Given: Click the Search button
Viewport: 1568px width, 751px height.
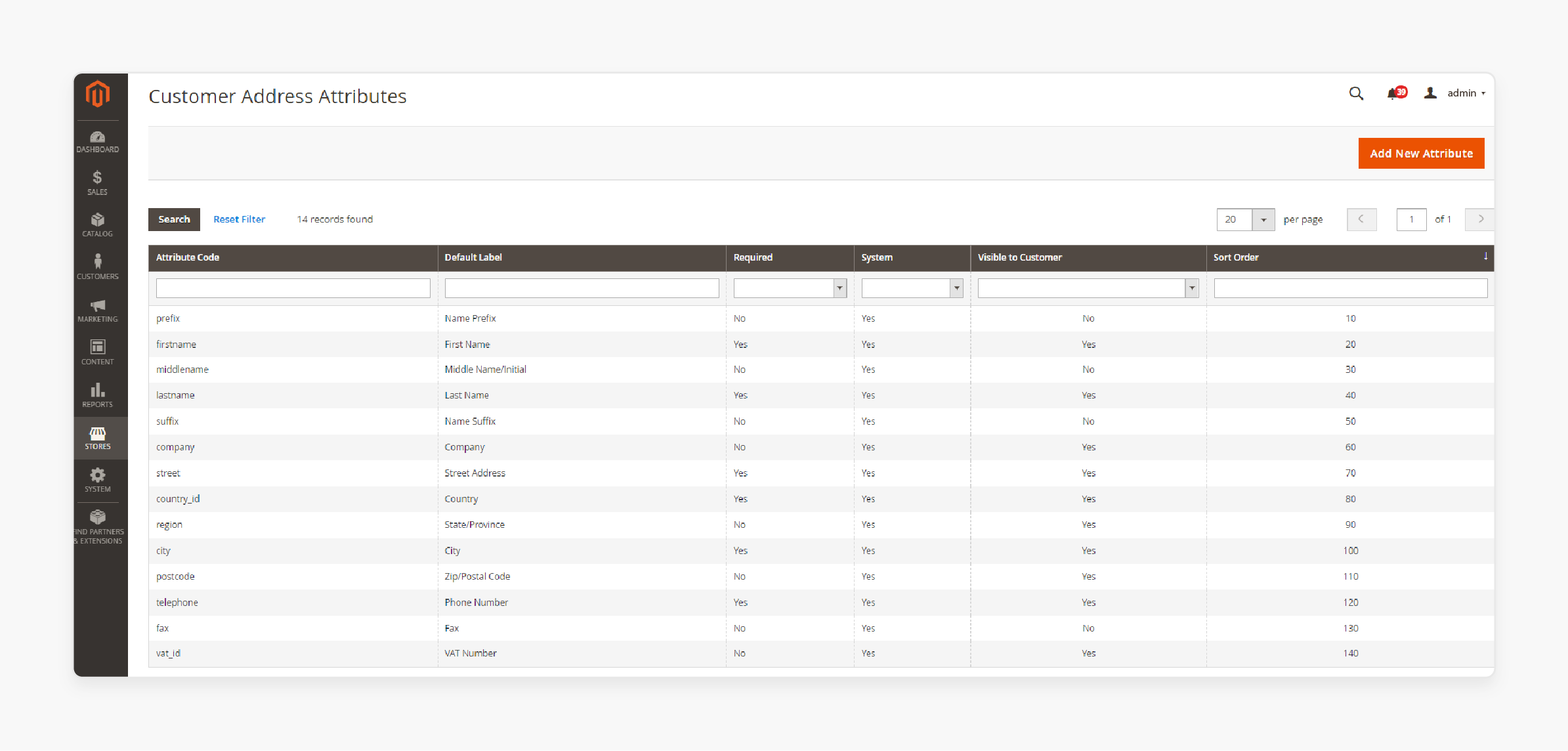Looking at the screenshot, I should 173,219.
